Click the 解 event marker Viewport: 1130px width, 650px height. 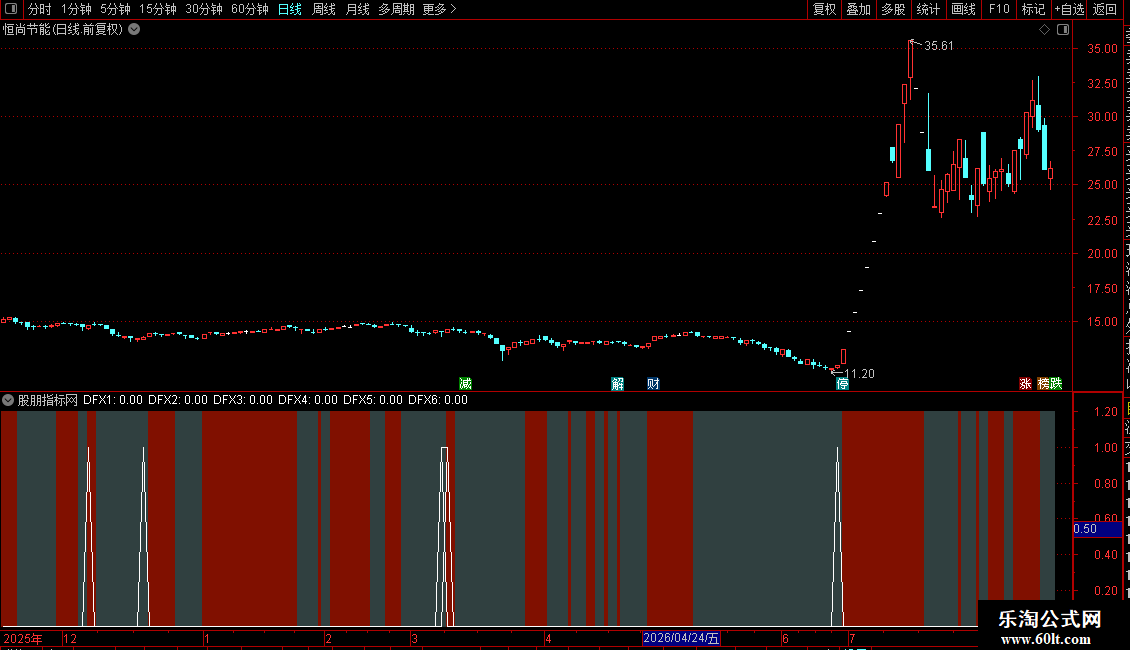click(x=618, y=383)
